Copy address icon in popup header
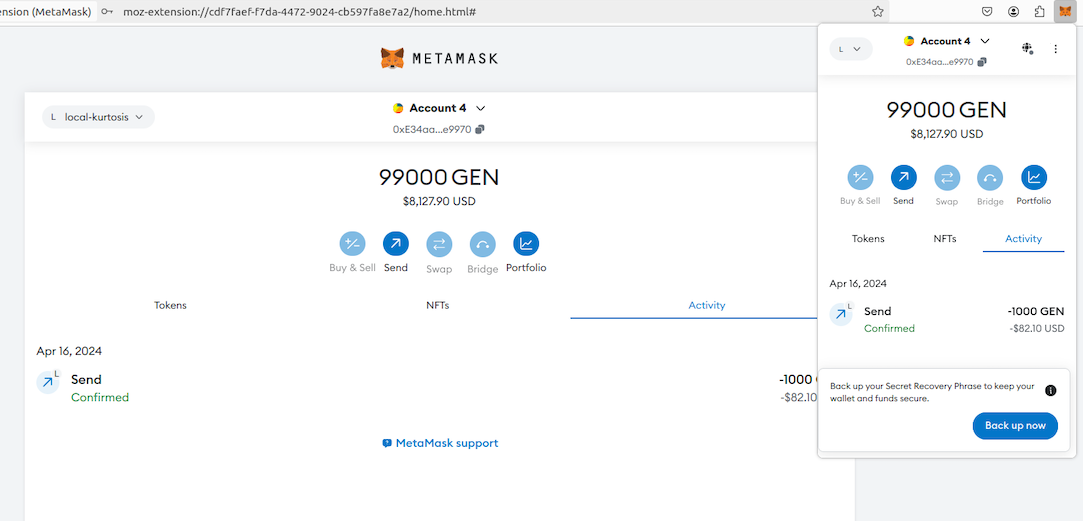Image resolution: width=1083 pixels, height=521 pixels. point(982,61)
